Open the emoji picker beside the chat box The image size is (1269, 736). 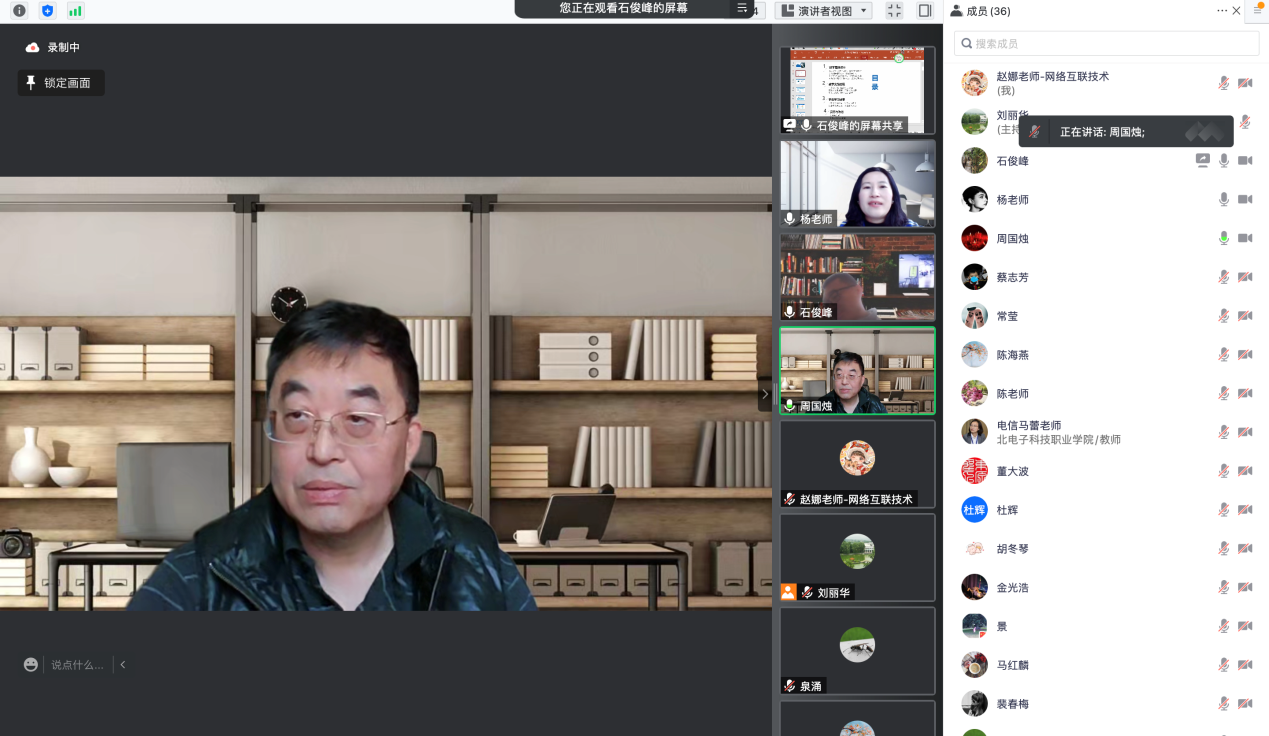pos(30,664)
